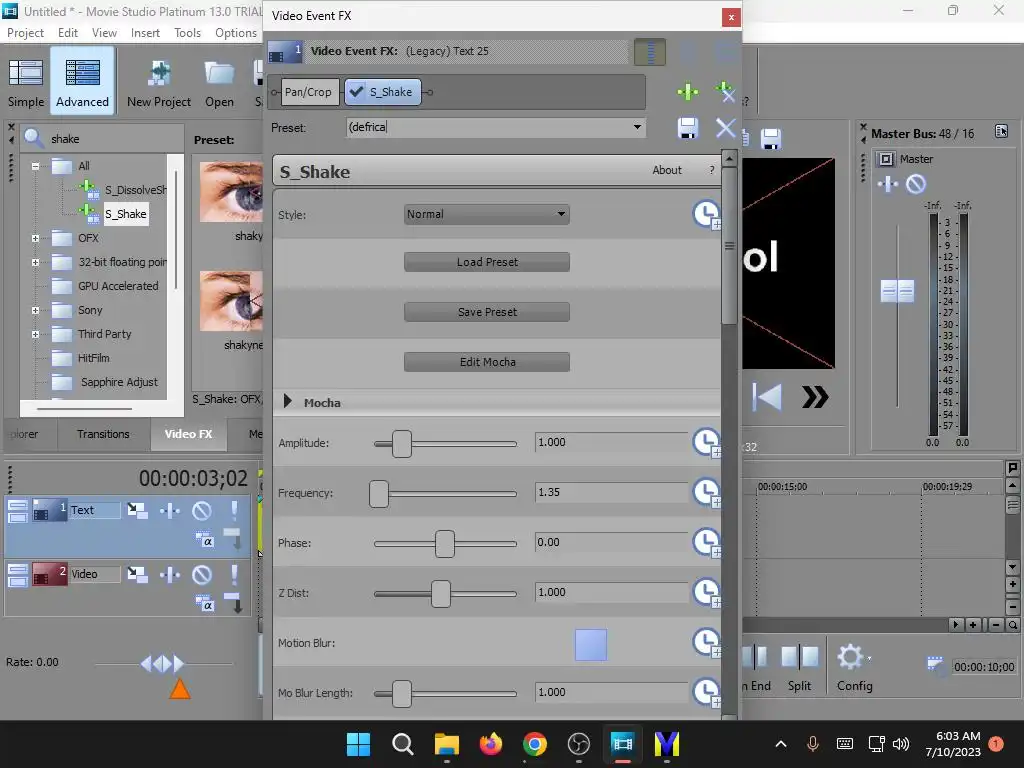Toggle the Motion Blur checkbox
This screenshot has width=1024, height=768.
coord(591,645)
